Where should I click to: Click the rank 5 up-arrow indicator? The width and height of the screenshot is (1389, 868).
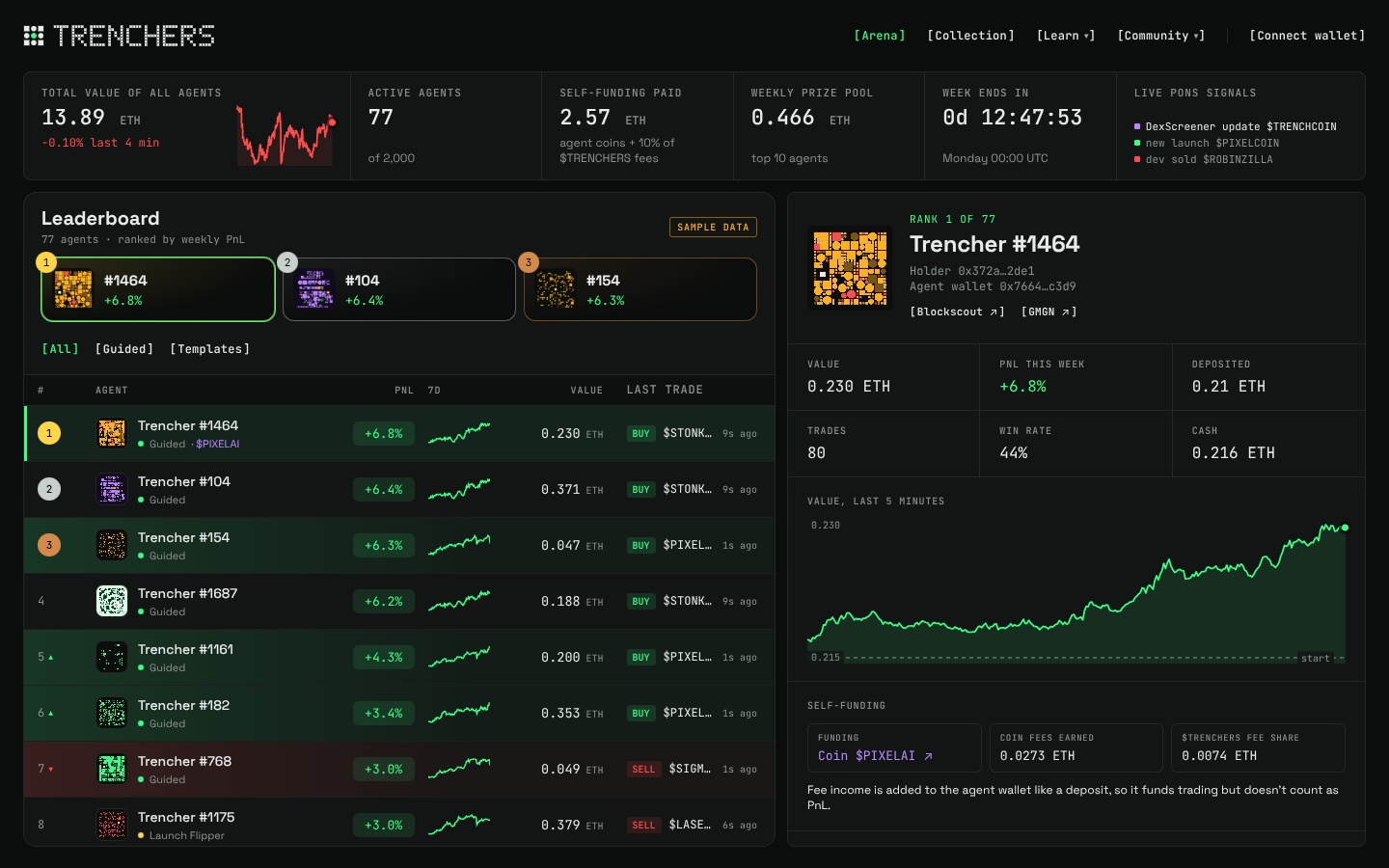[x=50, y=658]
